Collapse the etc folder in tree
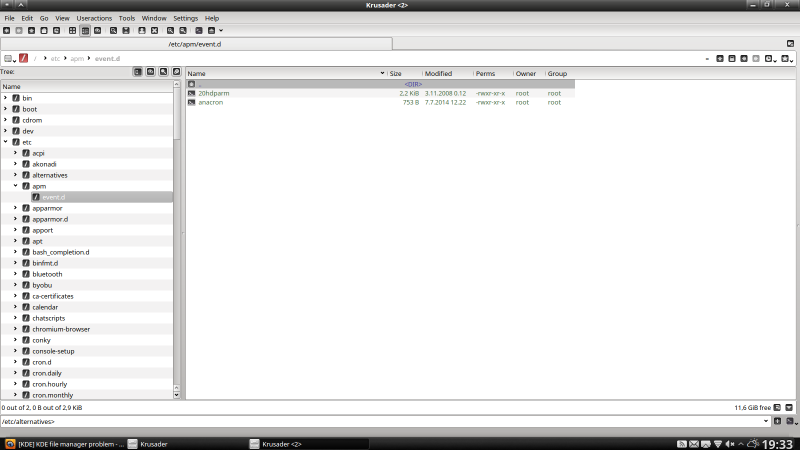800x450 pixels. click(x=5, y=142)
